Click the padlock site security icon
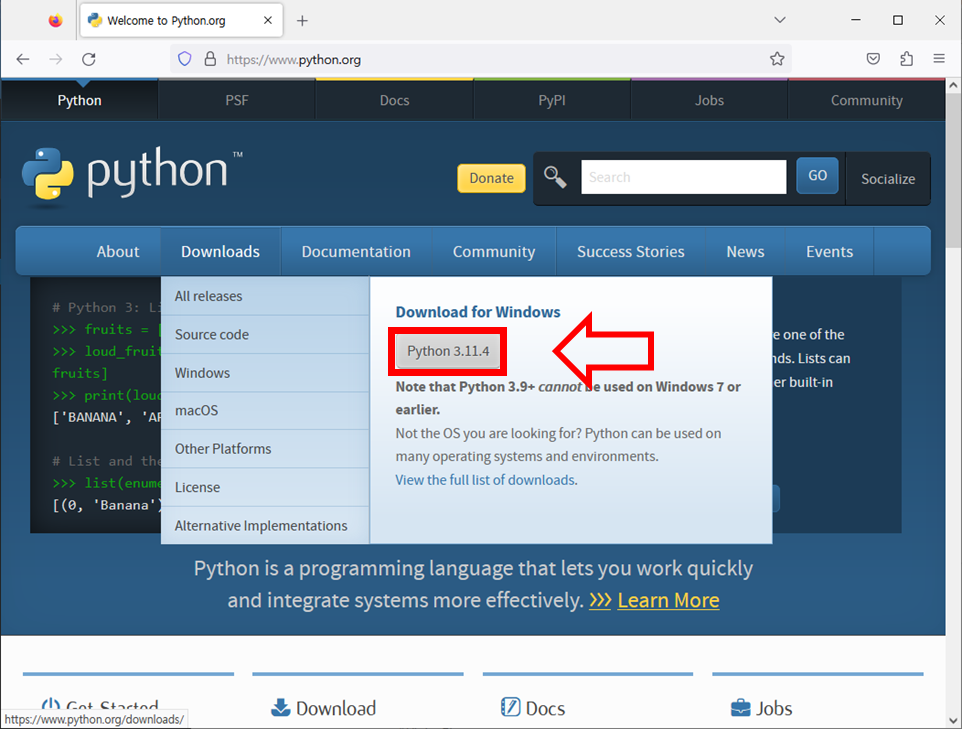962x729 pixels. coord(210,59)
